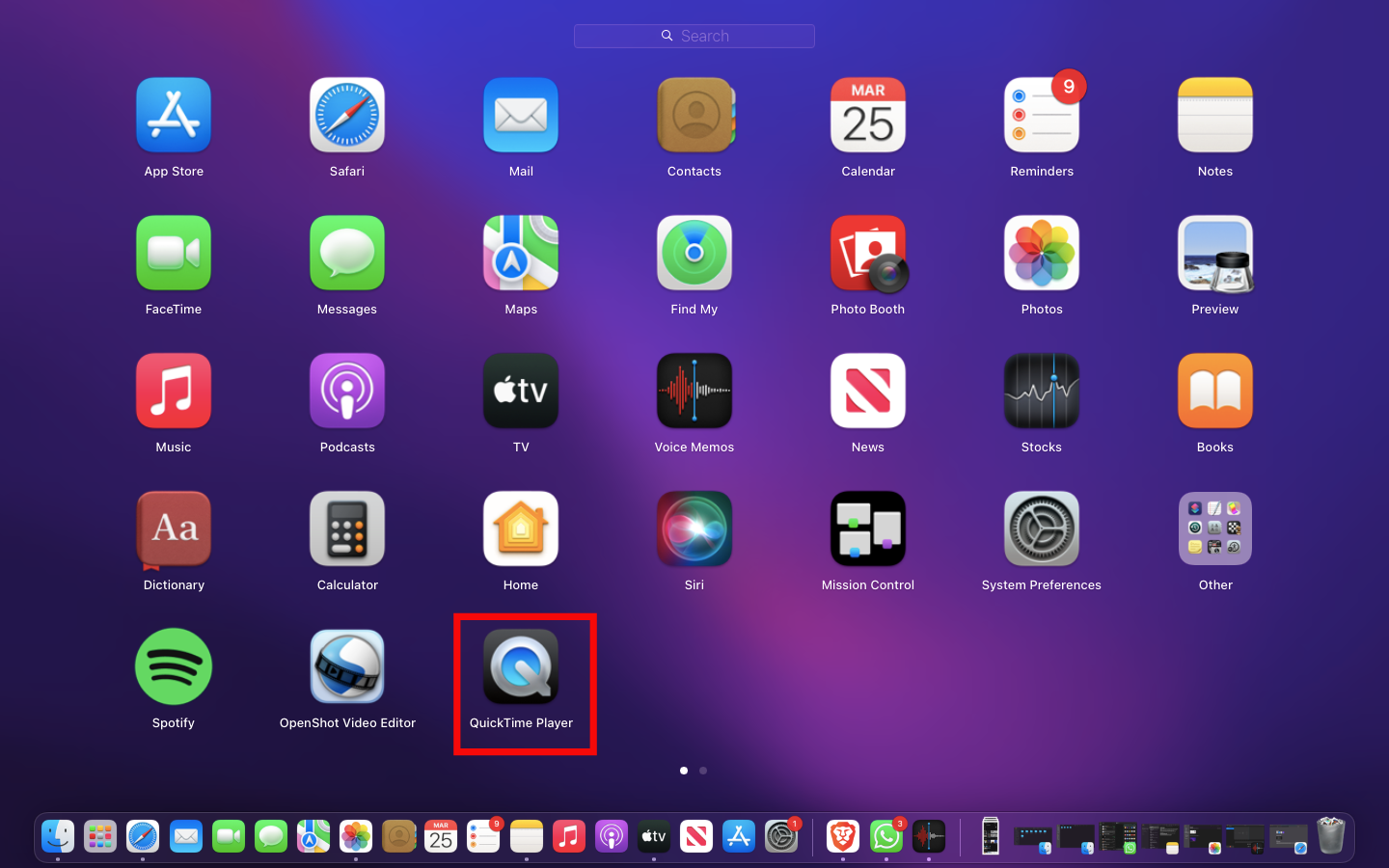Open Calendar in the Launchpad grid

868,116
